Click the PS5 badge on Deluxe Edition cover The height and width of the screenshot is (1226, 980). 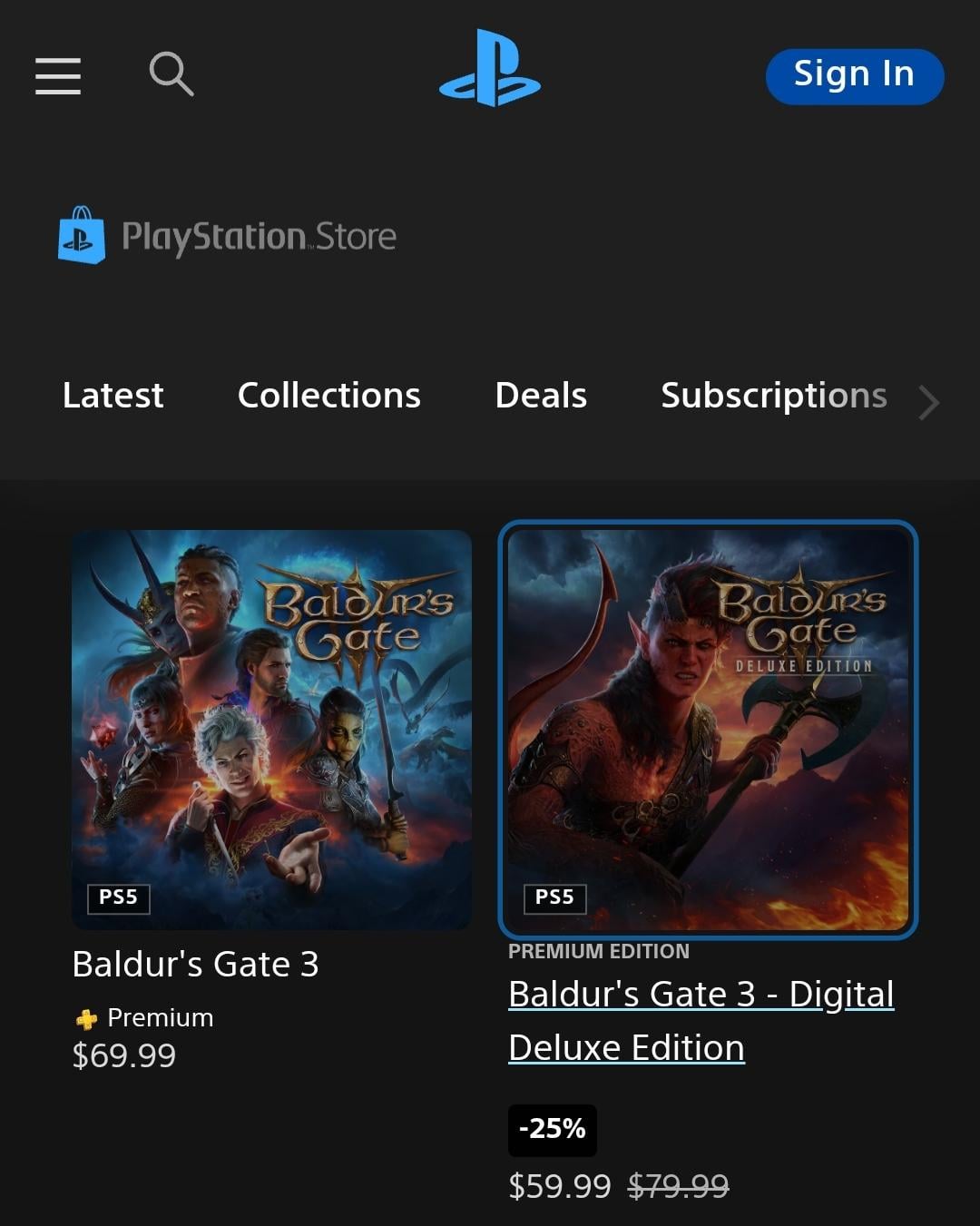[x=554, y=897]
